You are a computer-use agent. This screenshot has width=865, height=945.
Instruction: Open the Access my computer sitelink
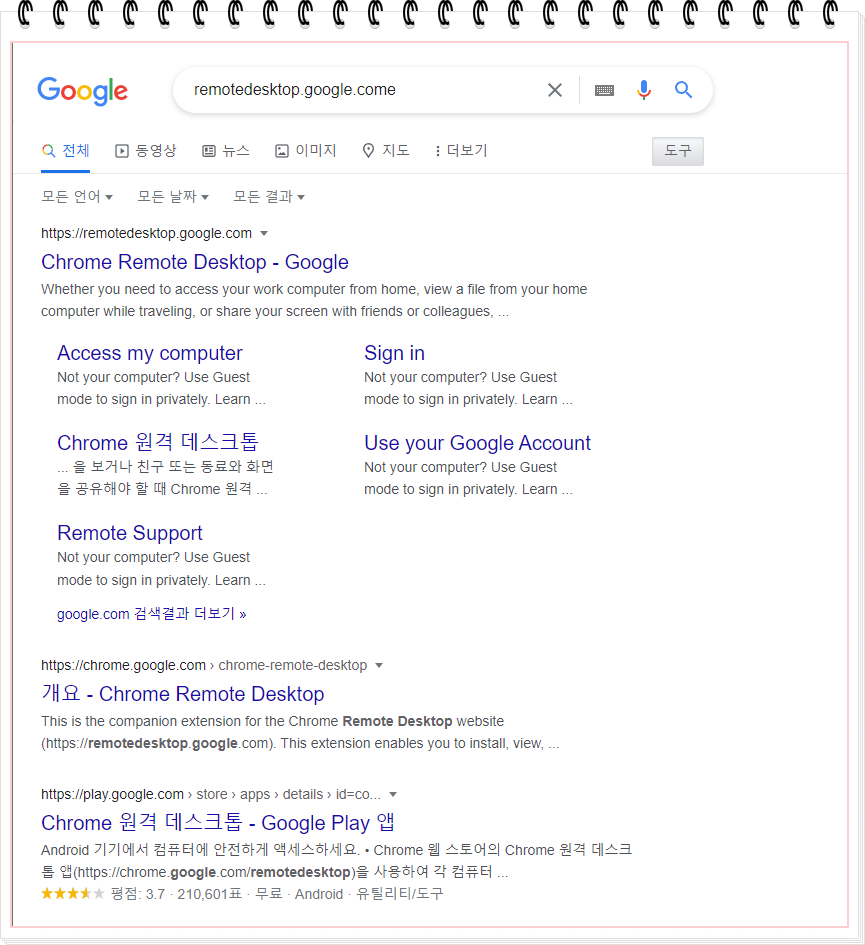tap(149, 353)
